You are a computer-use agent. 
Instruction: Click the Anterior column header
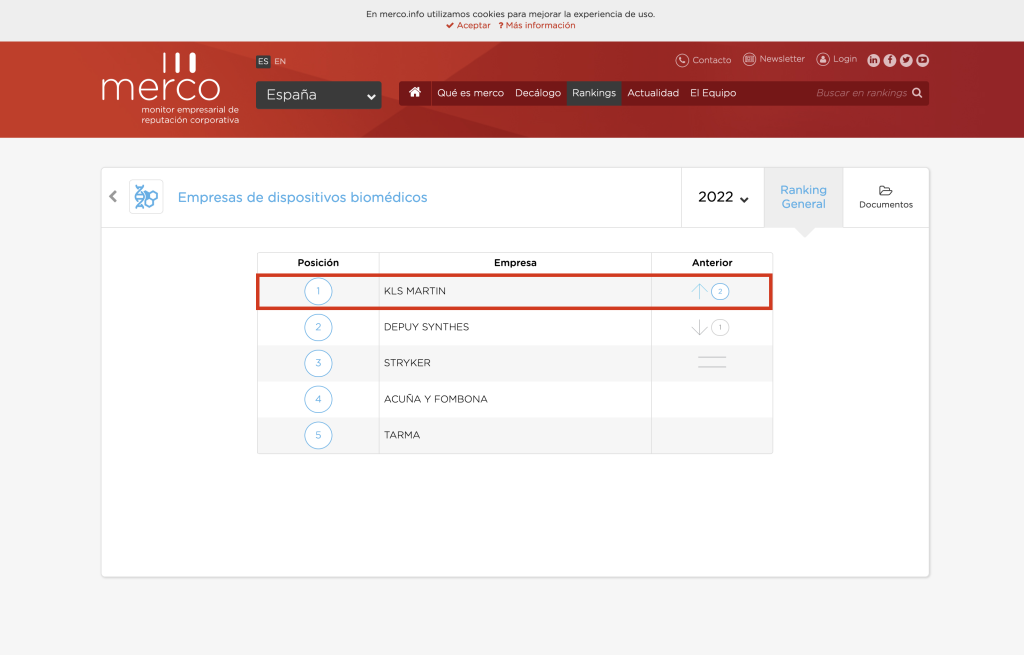tap(712, 263)
